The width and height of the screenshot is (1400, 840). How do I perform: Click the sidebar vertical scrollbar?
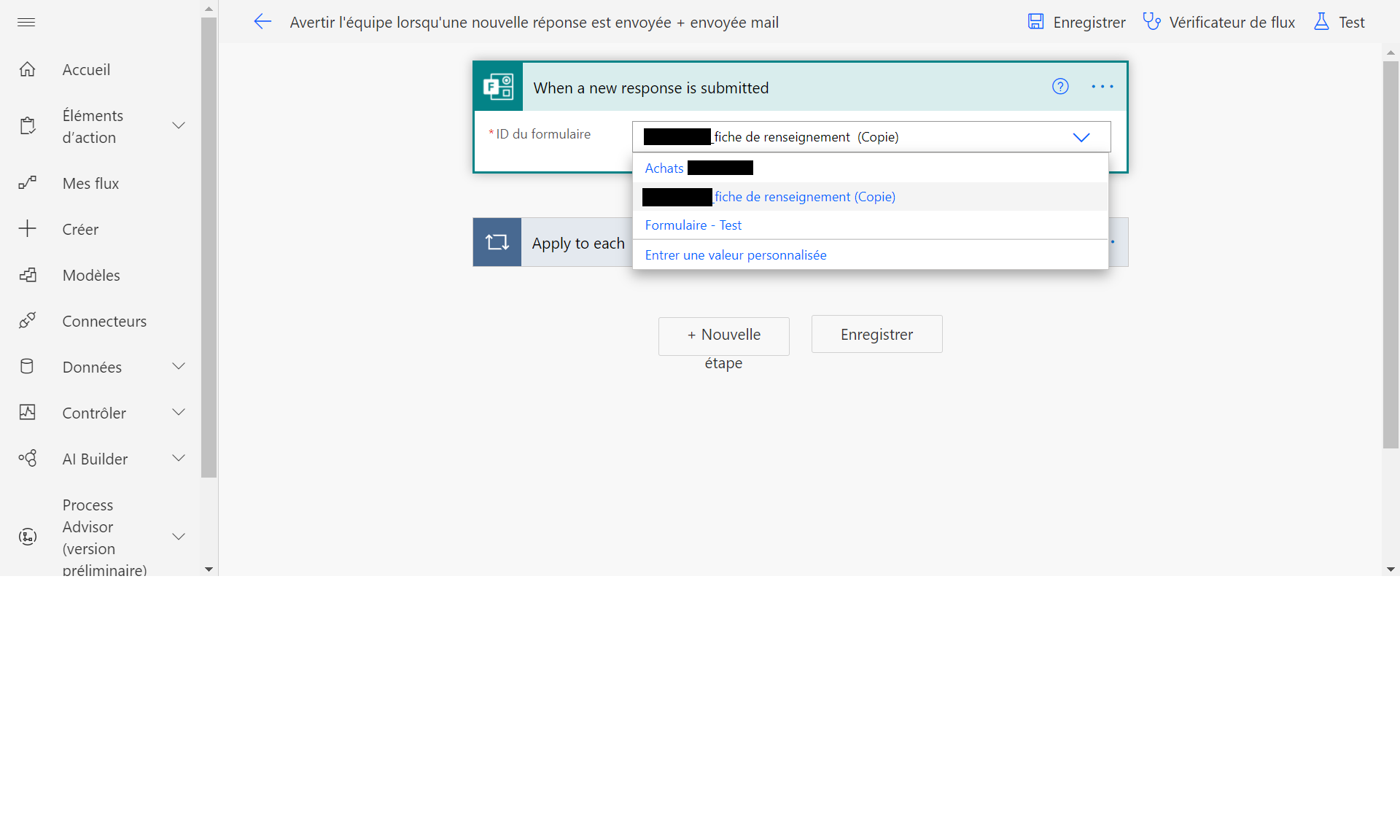click(x=209, y=248)
